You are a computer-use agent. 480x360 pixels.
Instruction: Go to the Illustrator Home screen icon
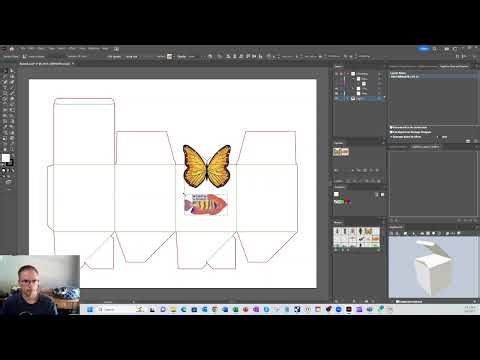12,49
